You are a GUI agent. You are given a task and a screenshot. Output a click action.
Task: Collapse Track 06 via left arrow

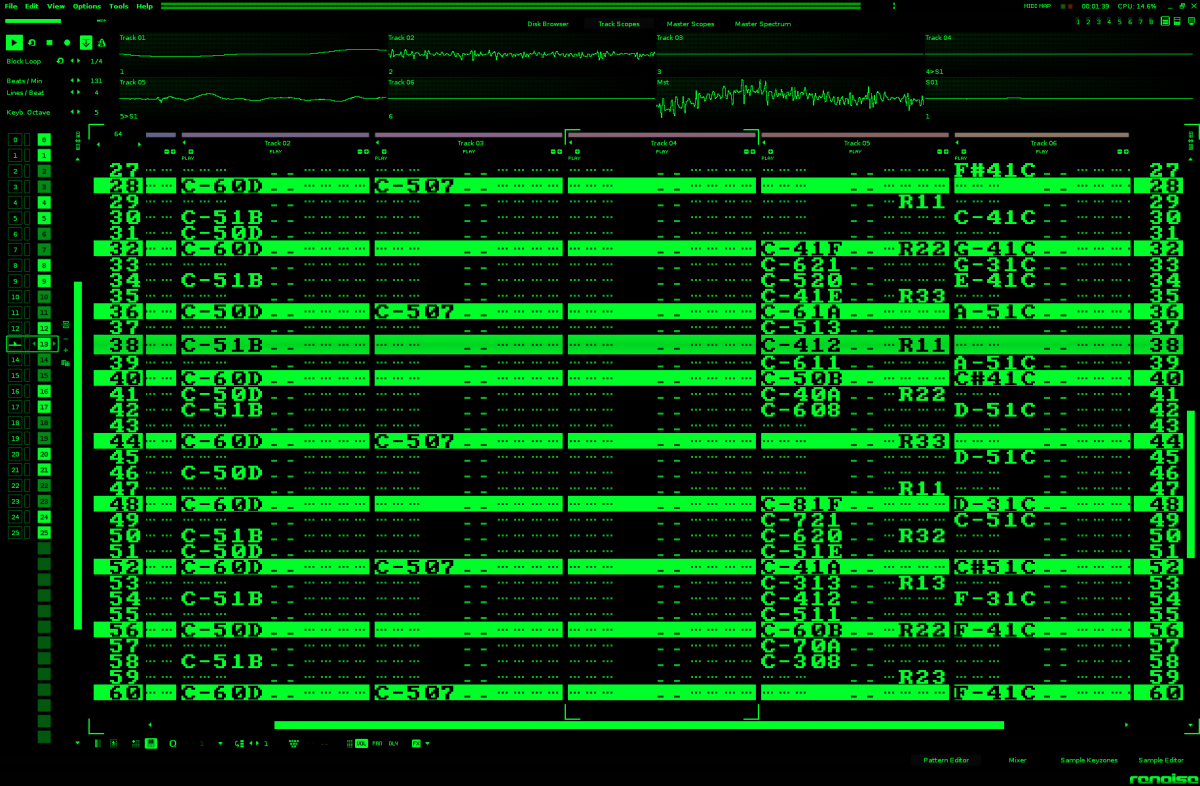click(x=957, y=142)
